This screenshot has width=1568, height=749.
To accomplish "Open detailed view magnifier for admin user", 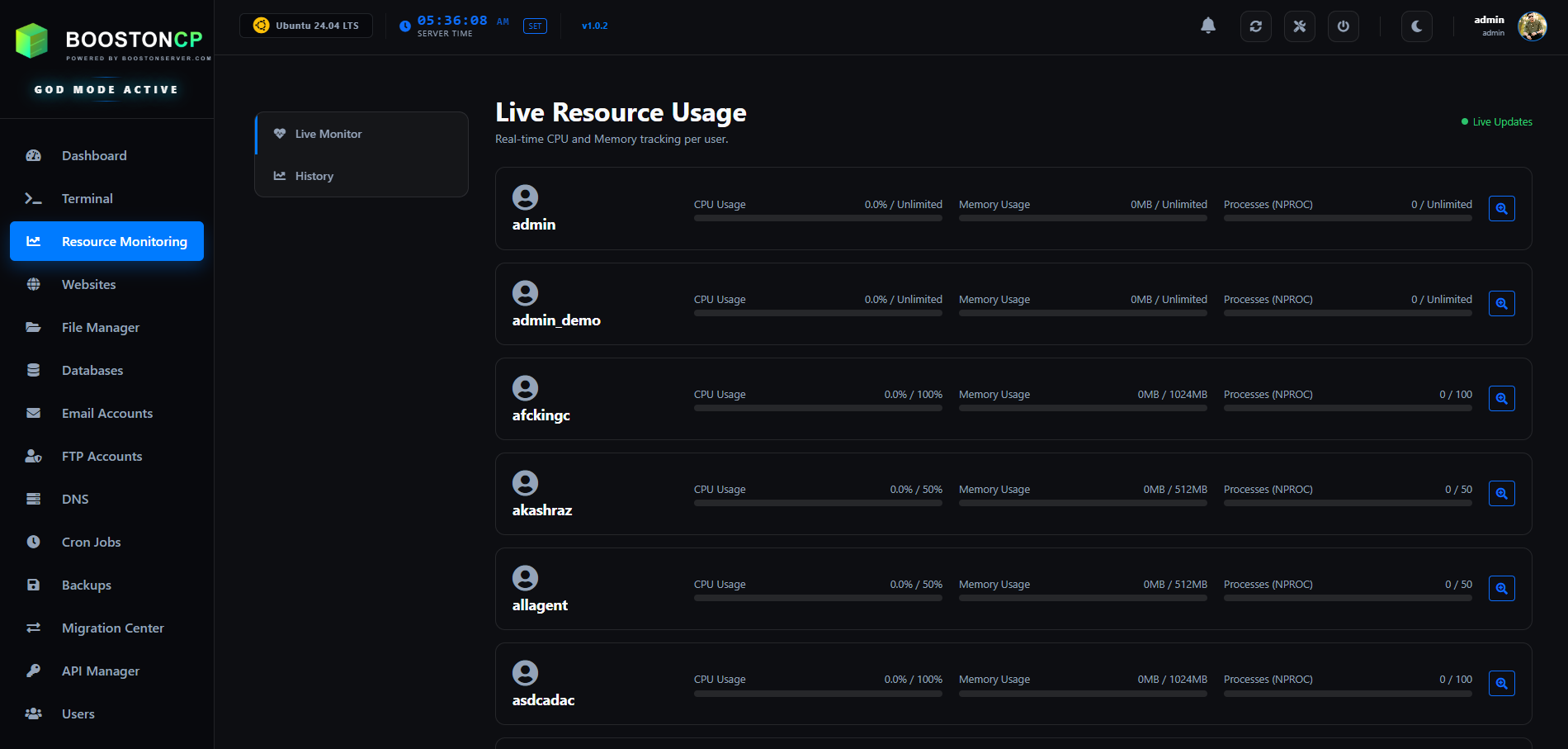I will (x=1501, y=208).
